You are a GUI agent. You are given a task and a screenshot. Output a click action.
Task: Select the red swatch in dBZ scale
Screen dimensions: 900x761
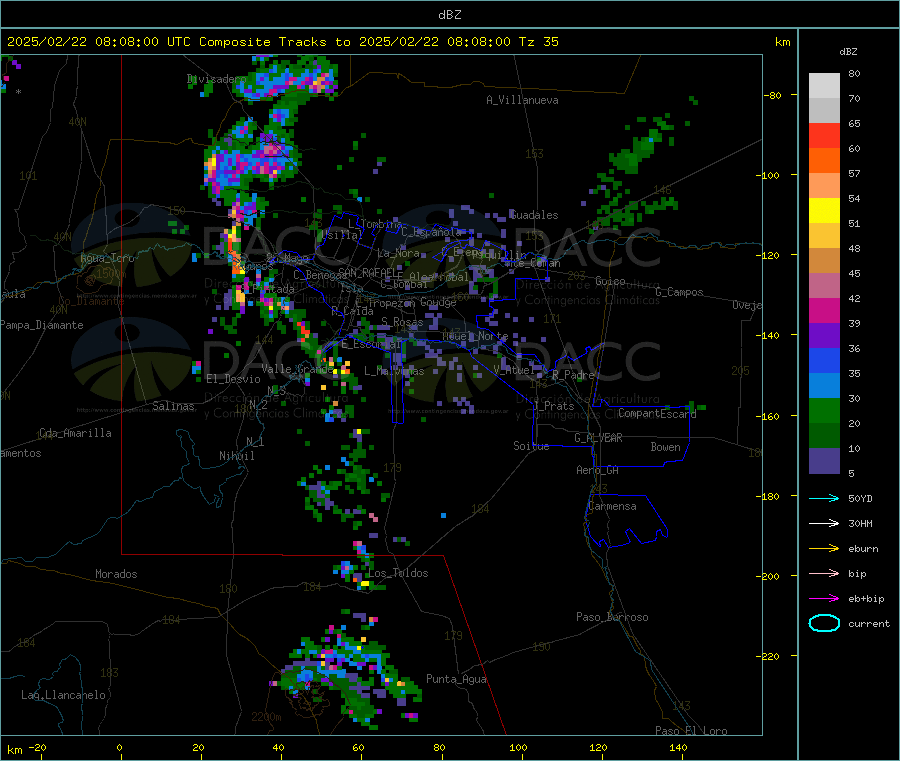point(824,135)
